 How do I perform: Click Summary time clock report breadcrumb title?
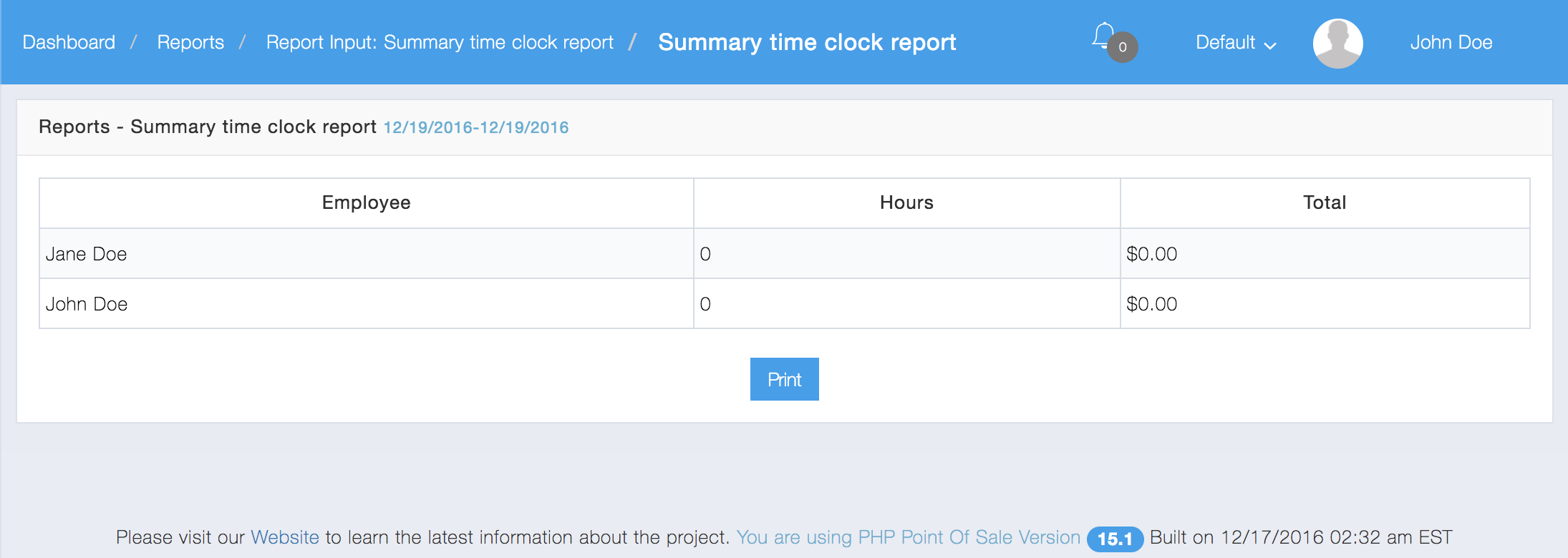click(807, 43)
